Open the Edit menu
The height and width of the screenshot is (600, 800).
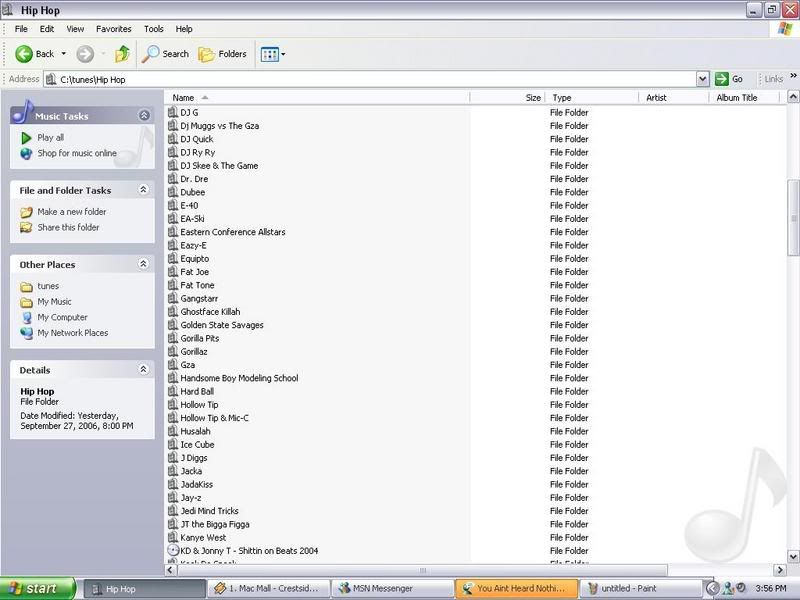pyautogui.click(x=47, y=29)
